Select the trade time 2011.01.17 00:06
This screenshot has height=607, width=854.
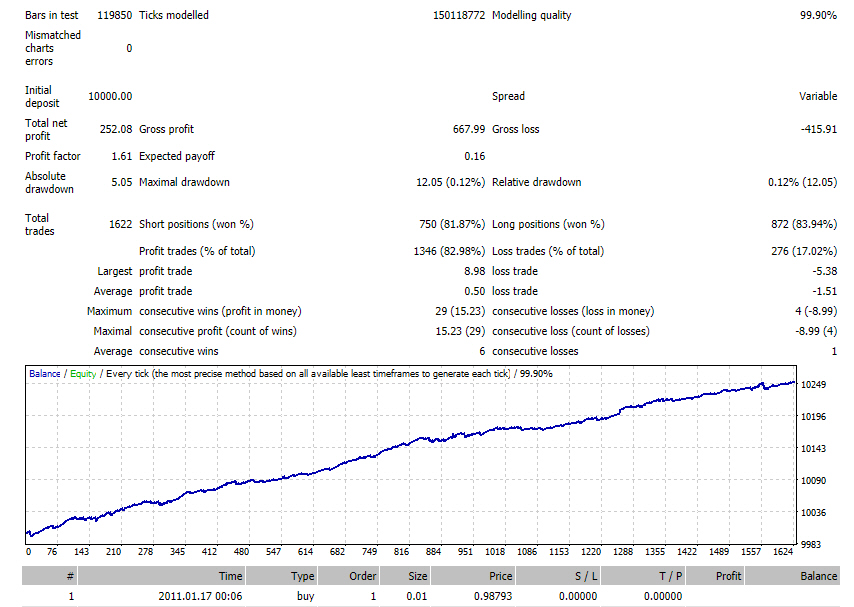200,597
